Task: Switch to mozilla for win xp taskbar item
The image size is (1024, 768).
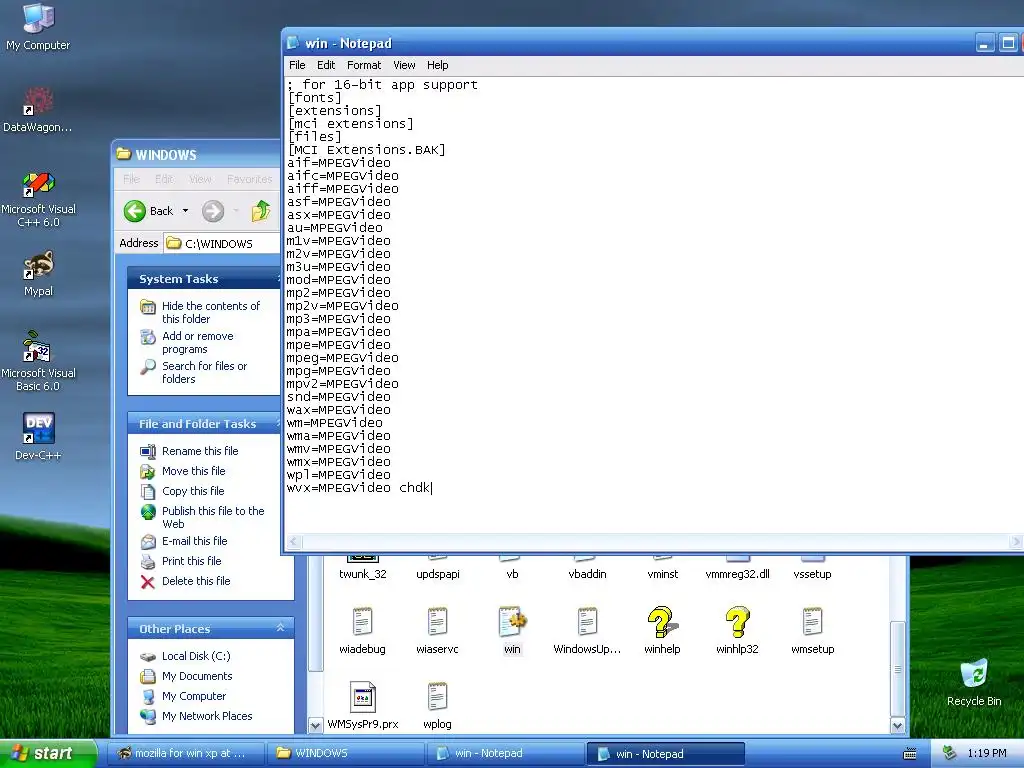Action: point(184,753)
